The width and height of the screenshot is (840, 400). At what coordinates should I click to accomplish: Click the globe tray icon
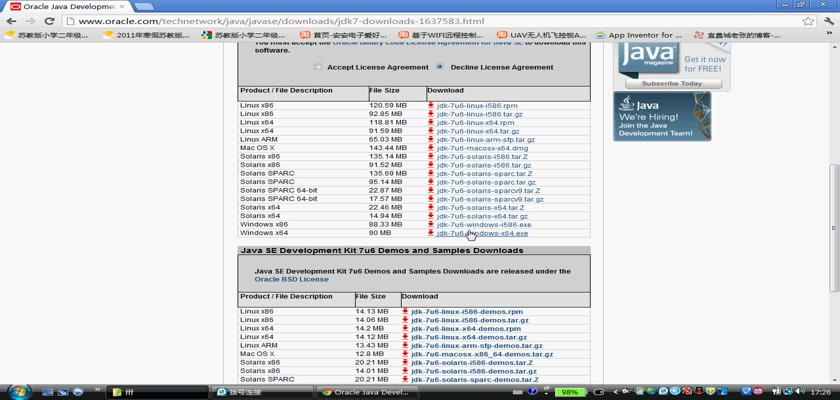pyautogui.click(x=651, y=391)
